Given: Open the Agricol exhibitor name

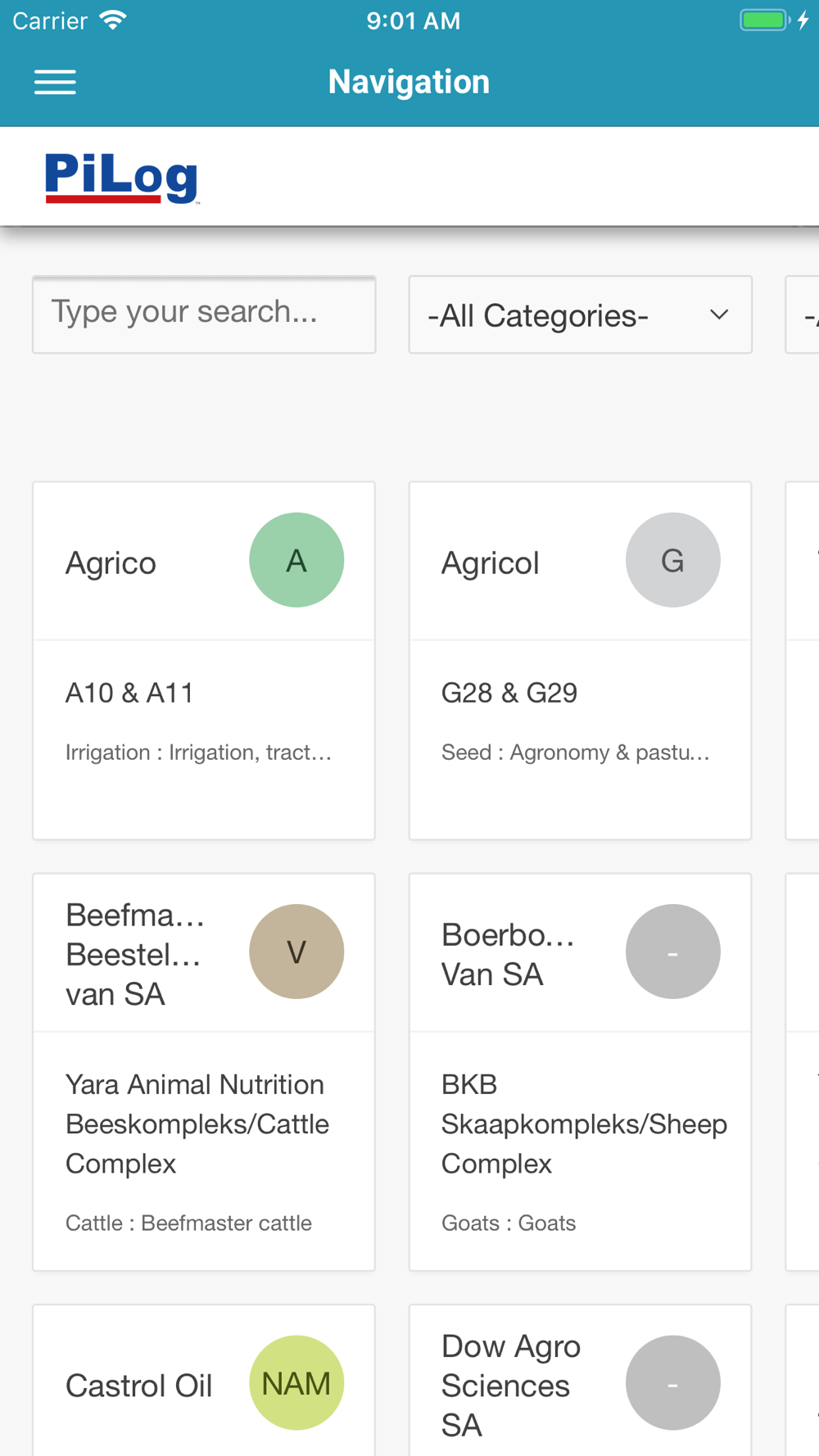Looking at the screenshot, I should (491, 563).
